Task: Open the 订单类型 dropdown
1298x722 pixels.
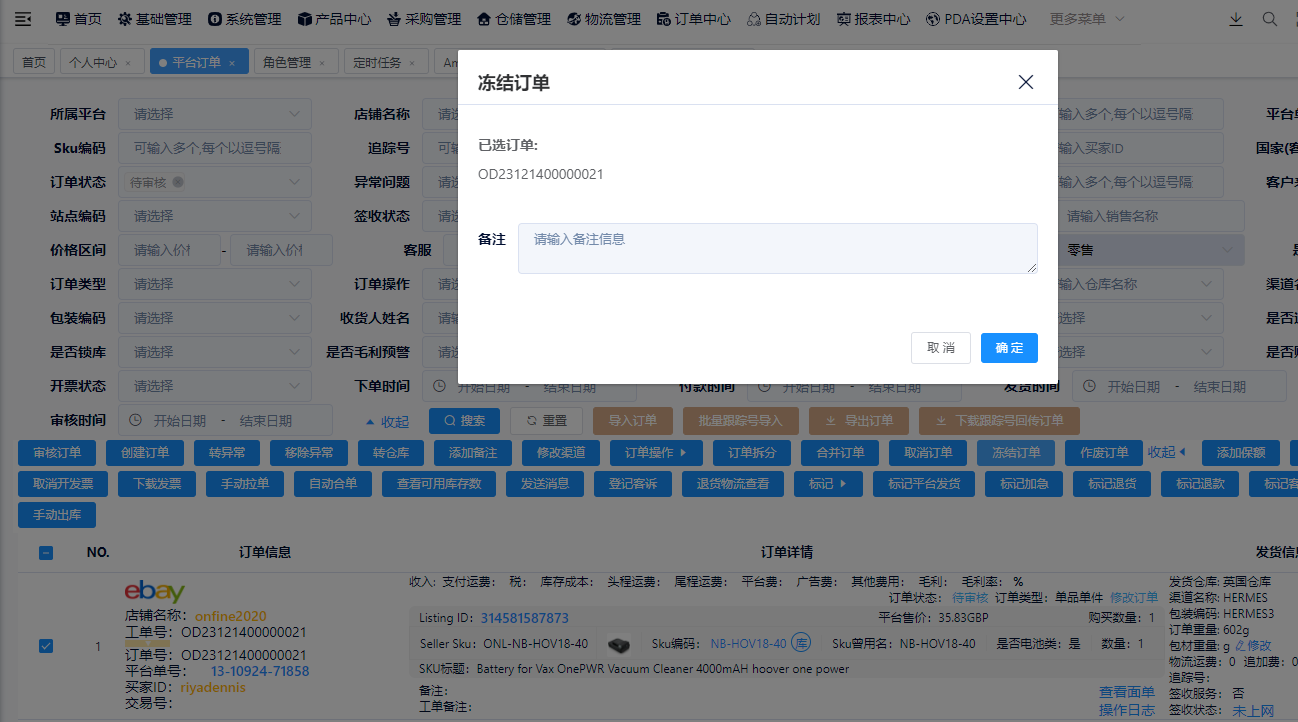Action: click(x=214, y=283)
